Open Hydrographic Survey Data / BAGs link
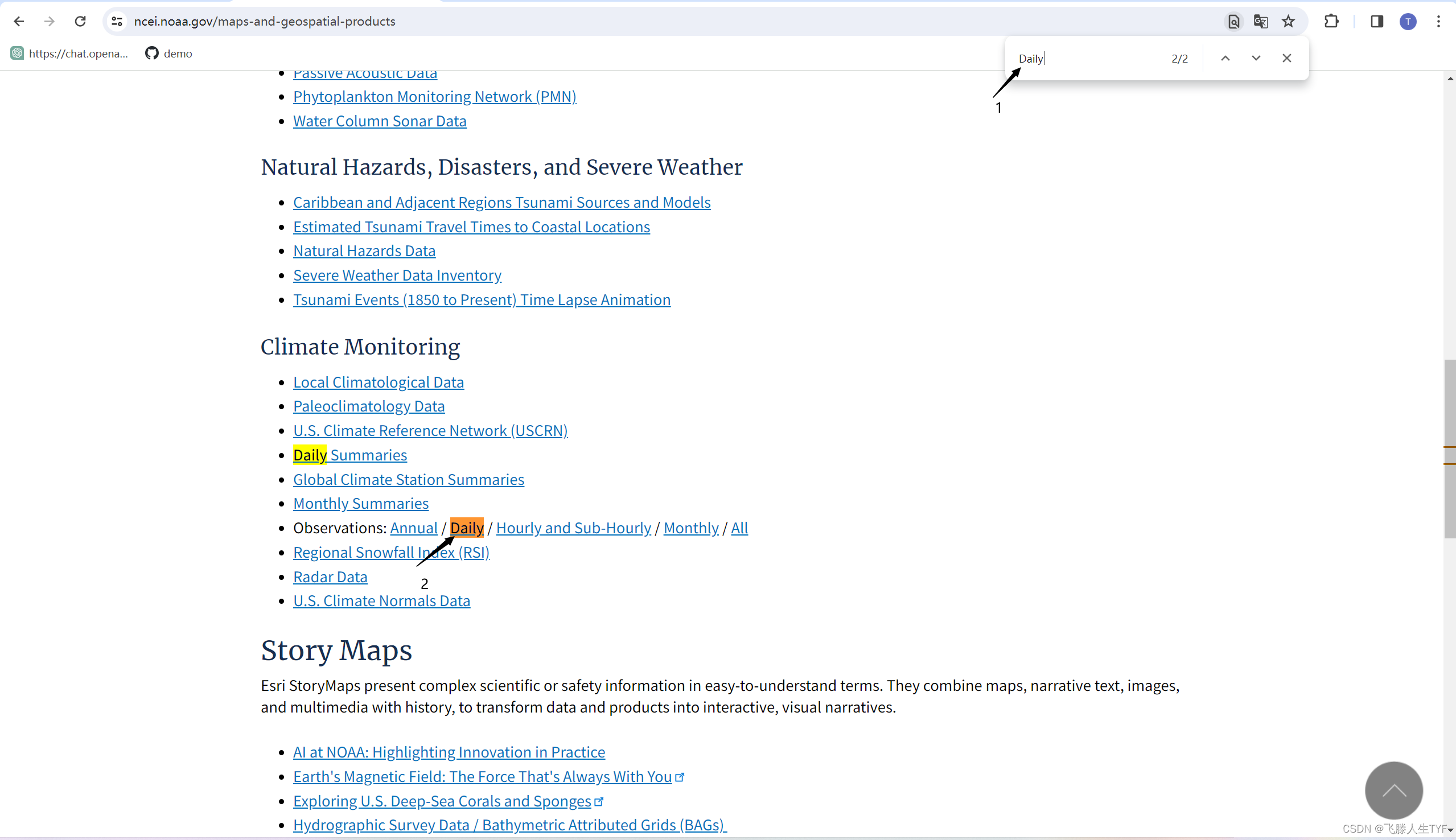This screenshot has height=840, width=1456. [x=510, y=826]
